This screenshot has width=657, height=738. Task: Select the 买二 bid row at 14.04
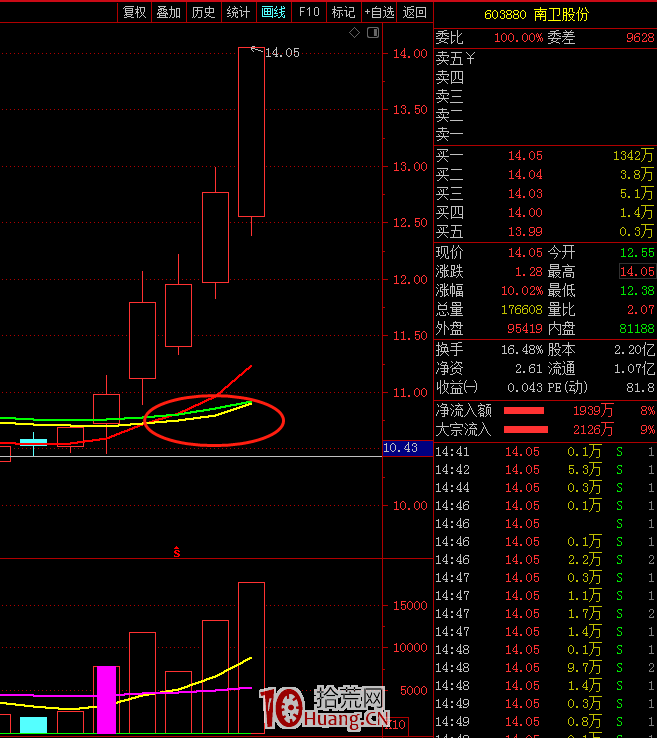tap(545, 175)
